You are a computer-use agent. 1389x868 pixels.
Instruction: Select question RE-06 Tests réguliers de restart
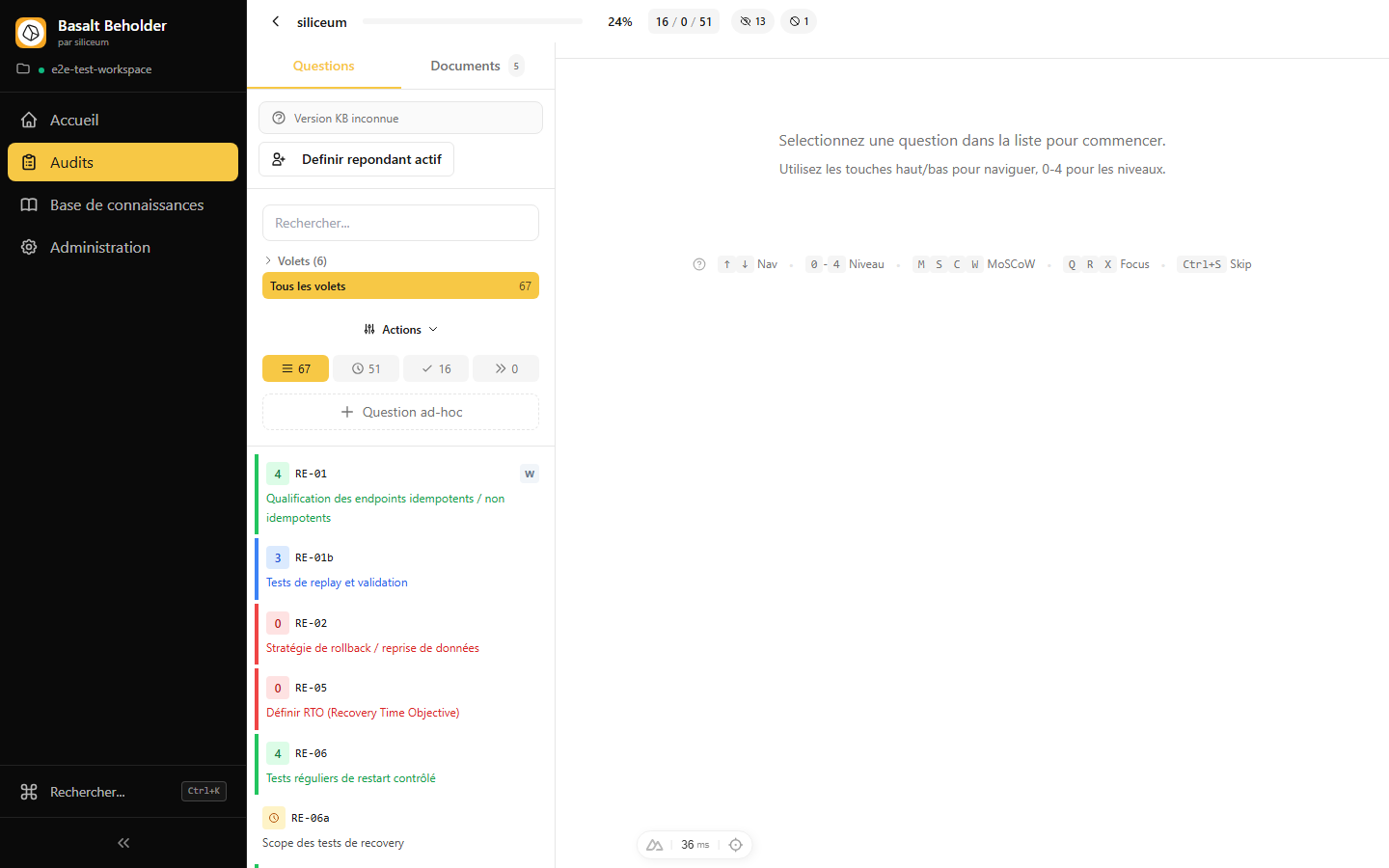(x=400, y=765)
